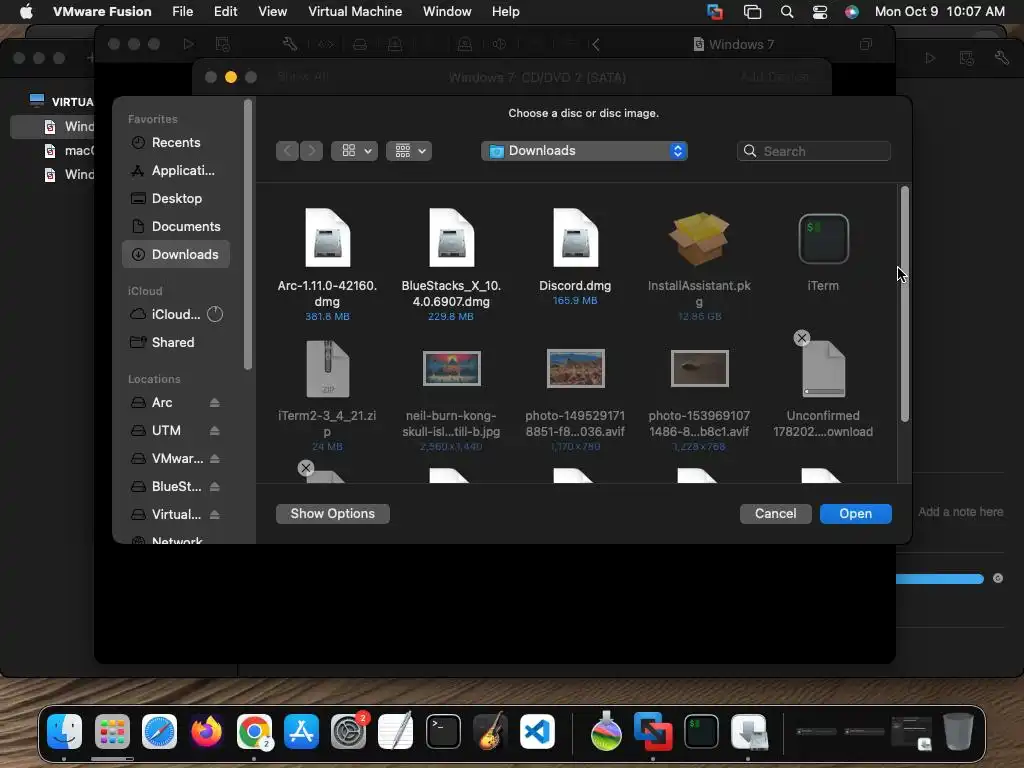Screen dimensions: 1024x768
Task: Cancel the Unconfirmed download with its X badge
Action: point(802,338)
